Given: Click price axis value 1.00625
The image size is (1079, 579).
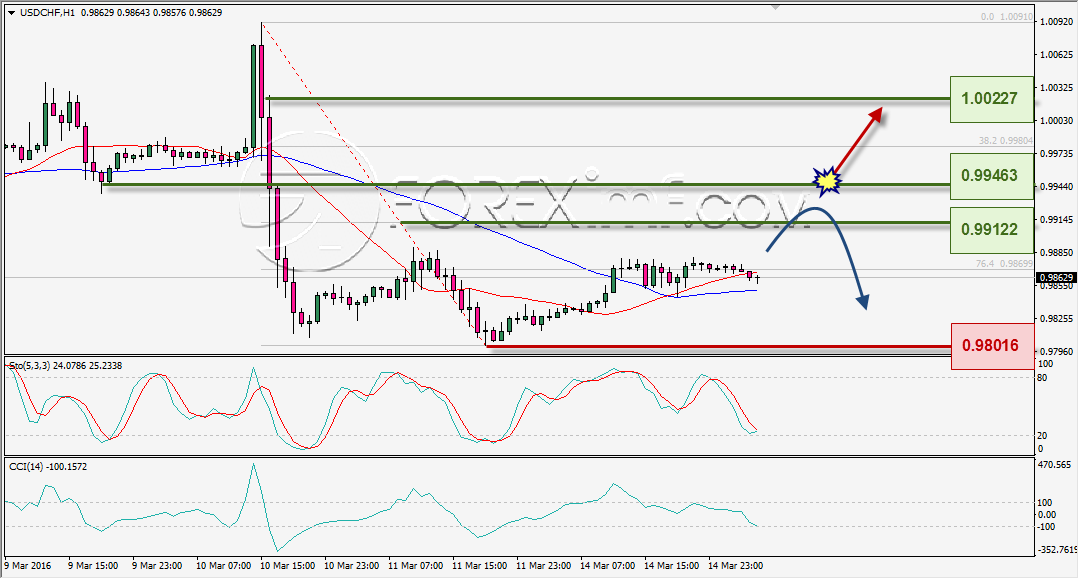Looking at the screenshot, I should point(1056,54).
